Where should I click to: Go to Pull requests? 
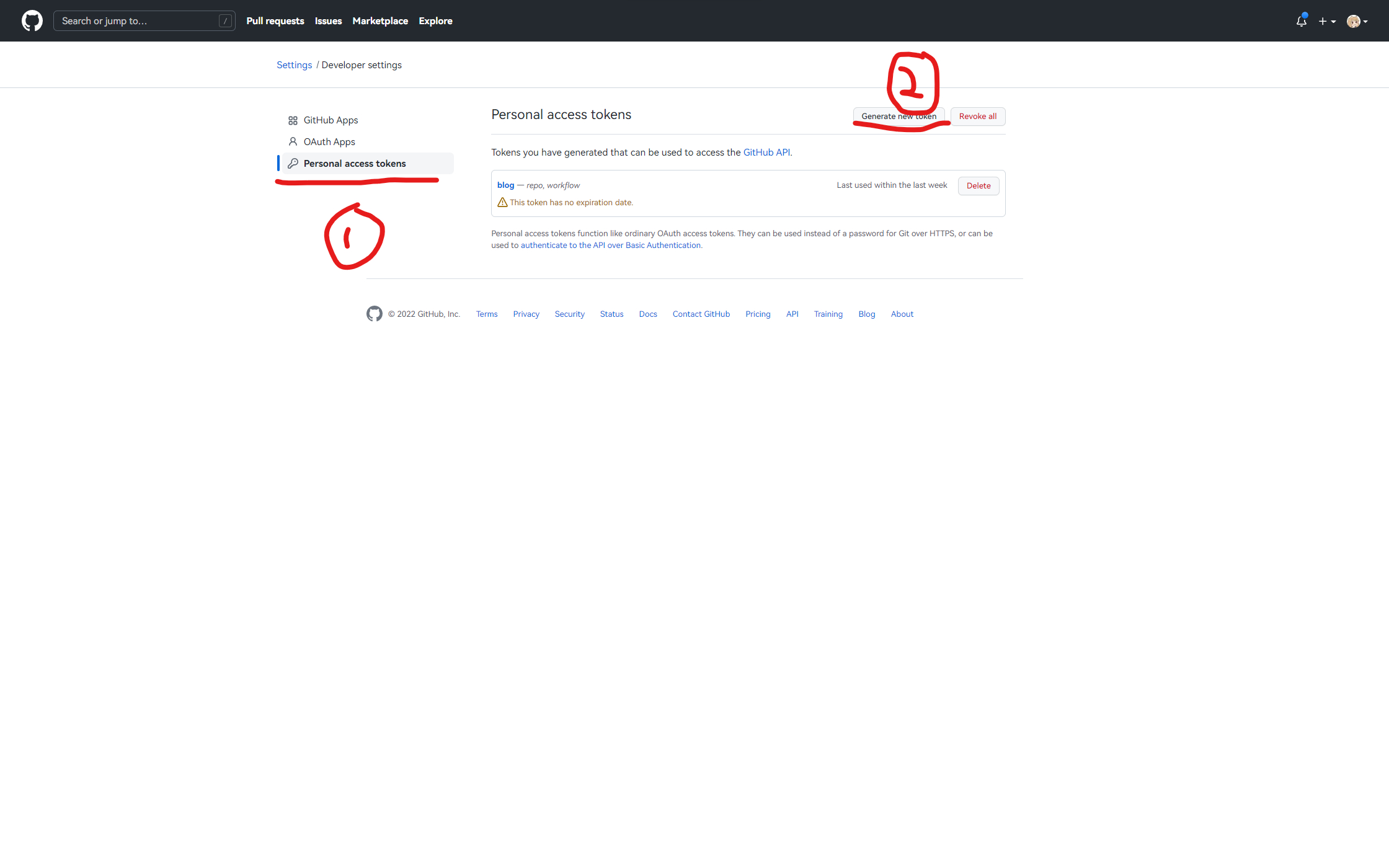(275, 21)
